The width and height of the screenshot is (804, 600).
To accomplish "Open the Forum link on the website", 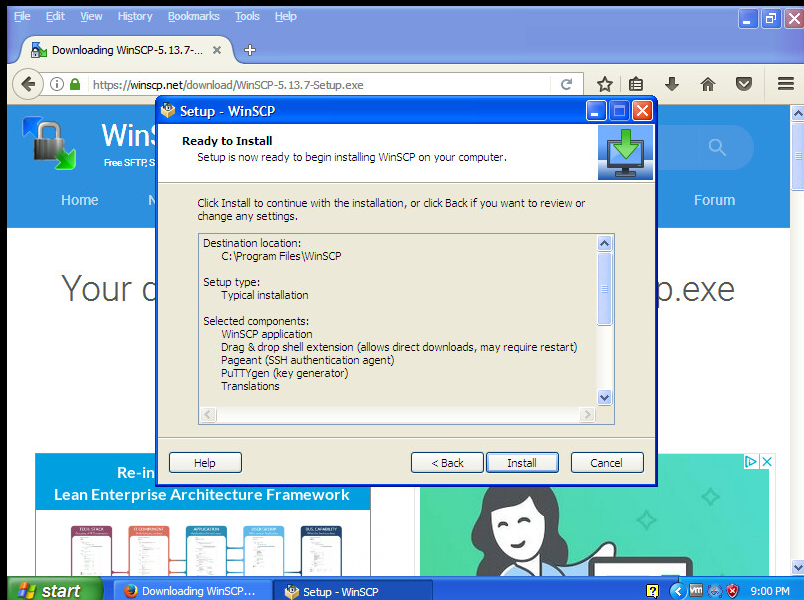I will (714, 200).
